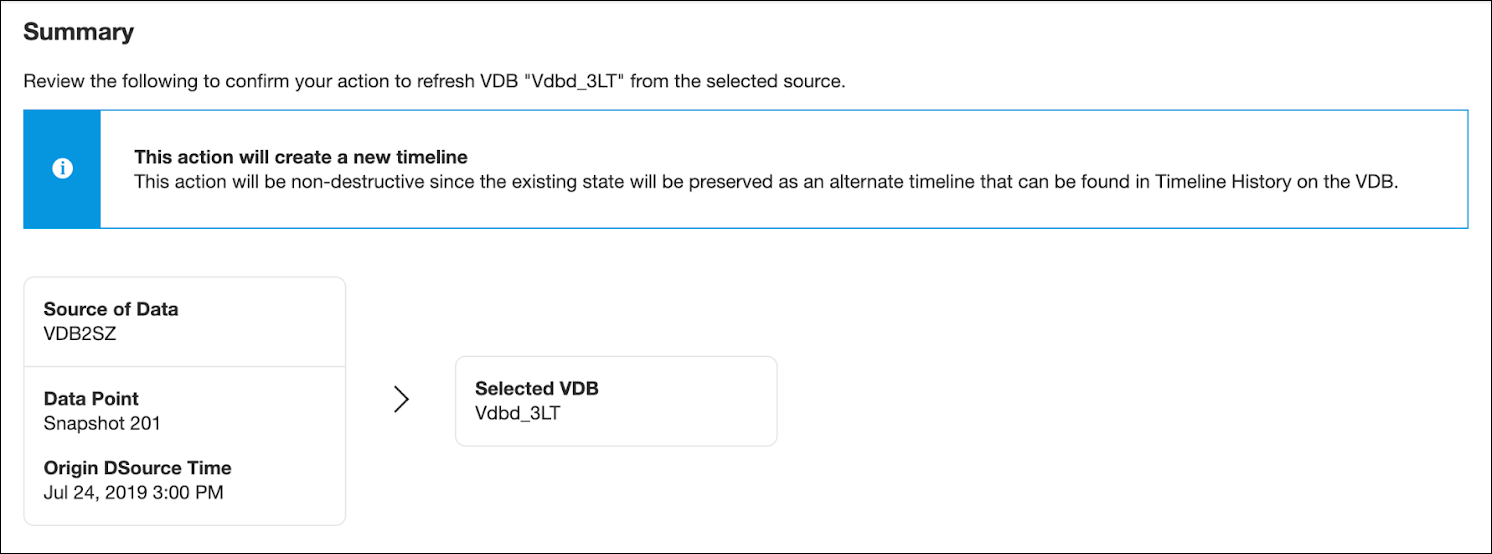Click the blue info icon in the banner
The height and width of the screenshot is (554, 1492).
[62, 169]
